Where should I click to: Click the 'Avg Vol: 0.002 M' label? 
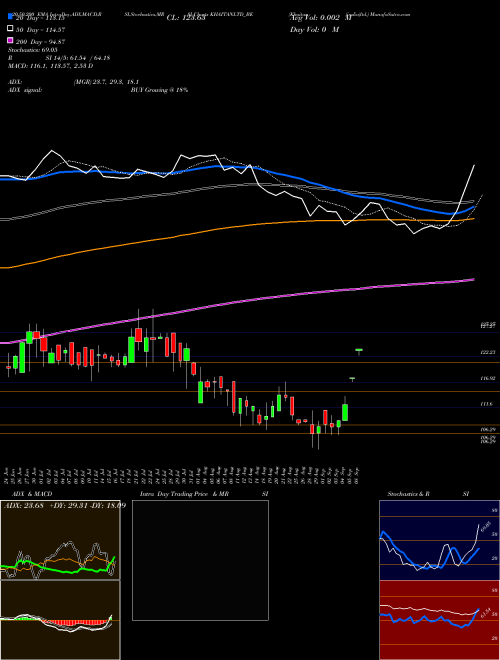click(320, 18)
